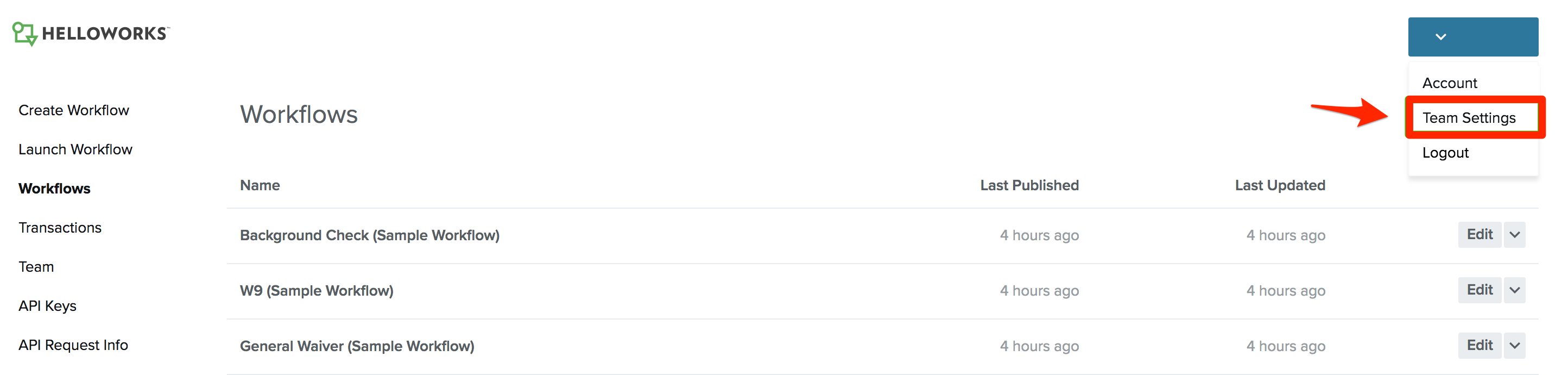Viewport: 1568px width, 375px height.
Task: Open the Transactions section
Action: [x=60, y=227]
